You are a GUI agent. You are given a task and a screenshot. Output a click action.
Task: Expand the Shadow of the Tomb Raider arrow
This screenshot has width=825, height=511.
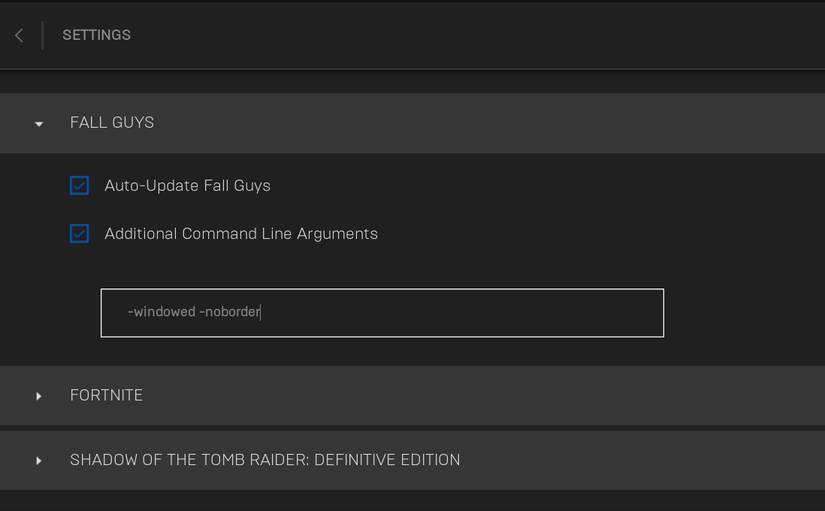(x=39, y=461)
